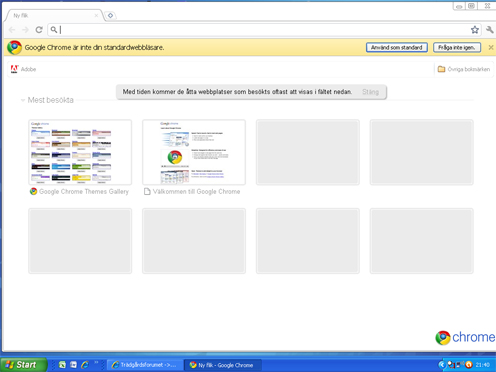Click the forward navigation arrow

pyautogui.click(x=25, y=30)
